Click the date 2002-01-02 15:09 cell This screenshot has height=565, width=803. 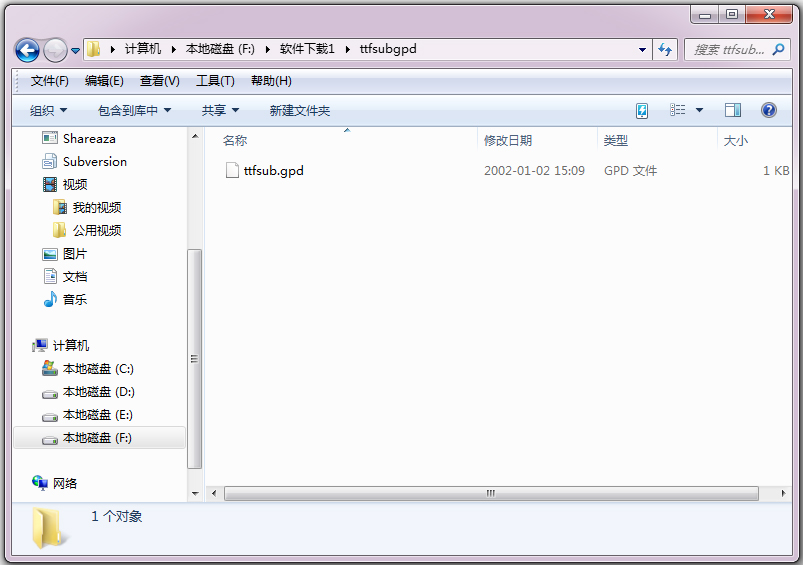(534, 171)
